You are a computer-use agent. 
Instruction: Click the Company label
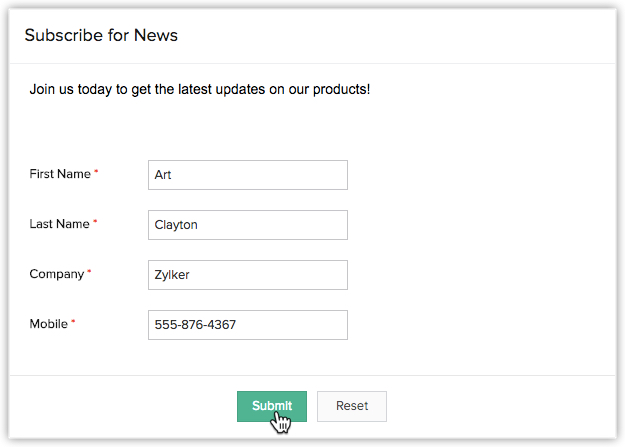point(57,274)
